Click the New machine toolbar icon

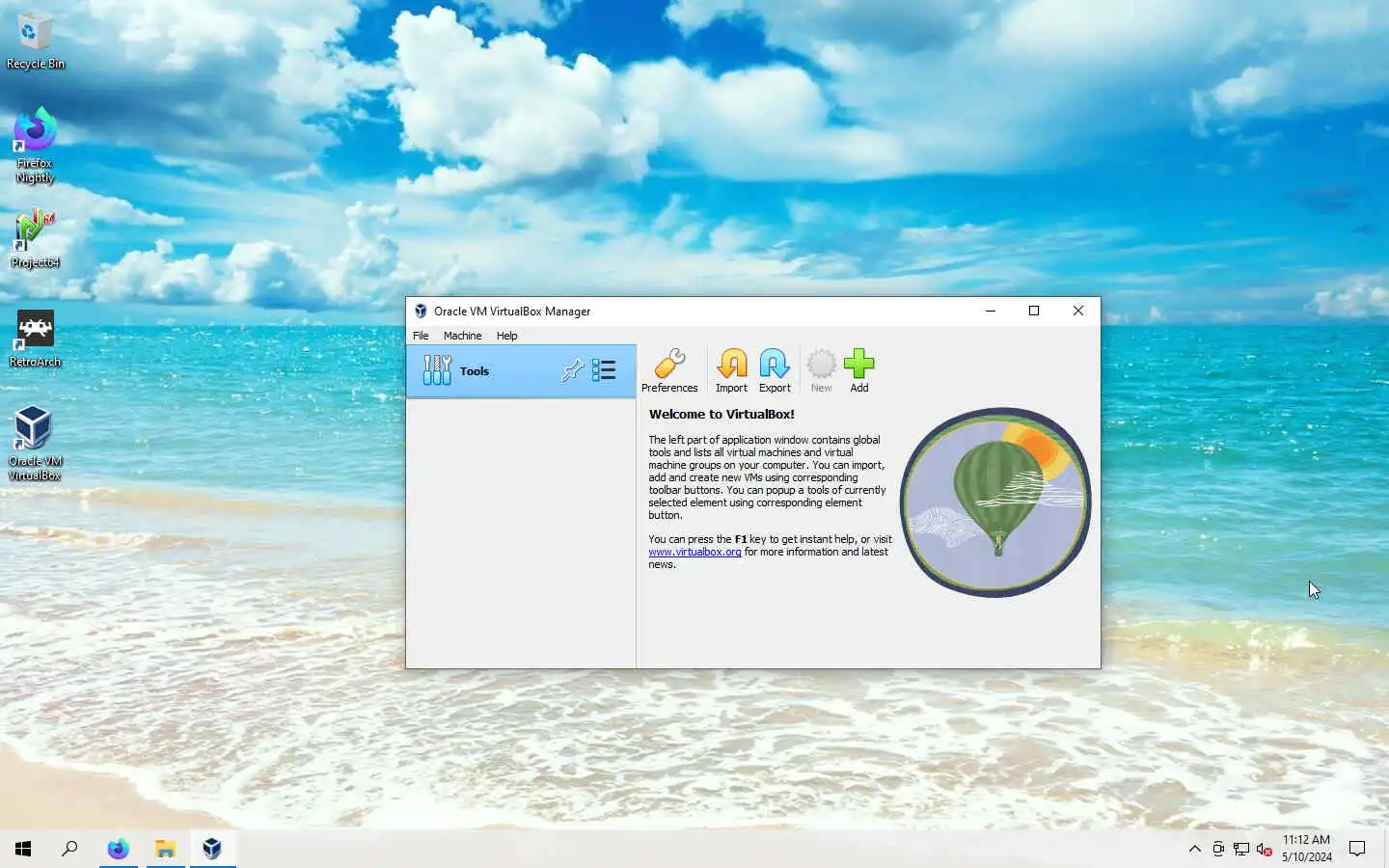pyautogui.click(x=821, y=371)
